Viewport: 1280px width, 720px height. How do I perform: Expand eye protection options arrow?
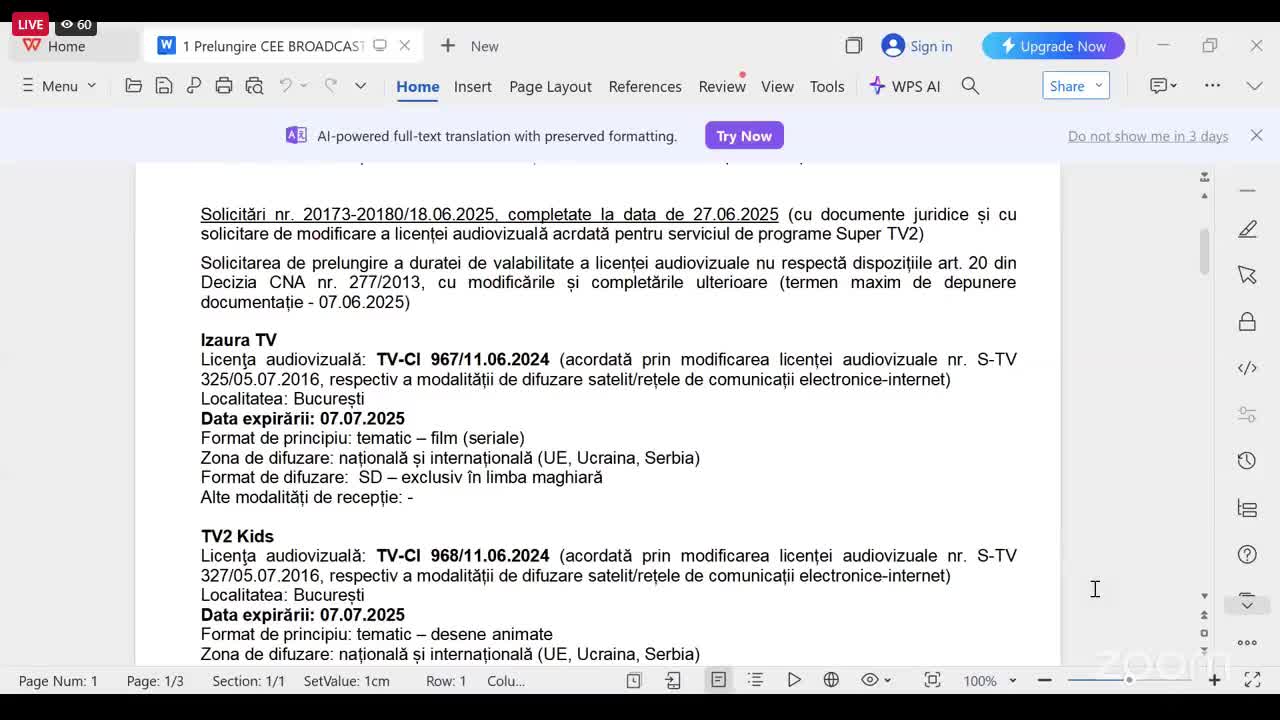coord(887,681)
